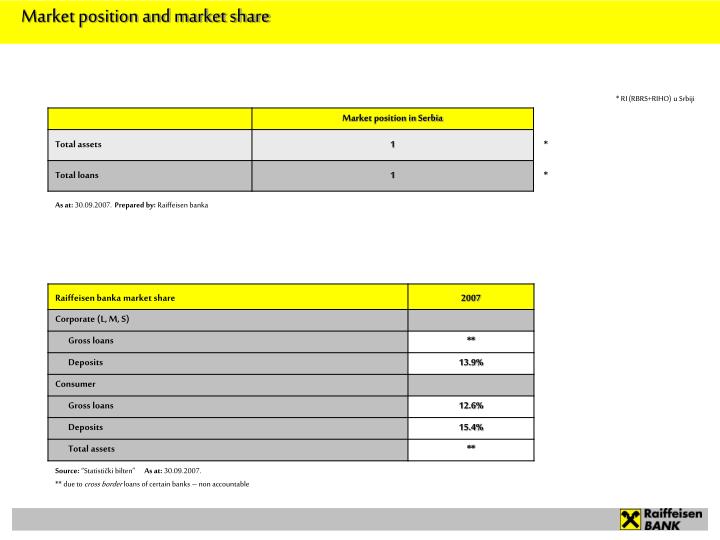Click the footnote '* RI (RBRS+RIHO) u Srbiji'

tap(655, 98)
